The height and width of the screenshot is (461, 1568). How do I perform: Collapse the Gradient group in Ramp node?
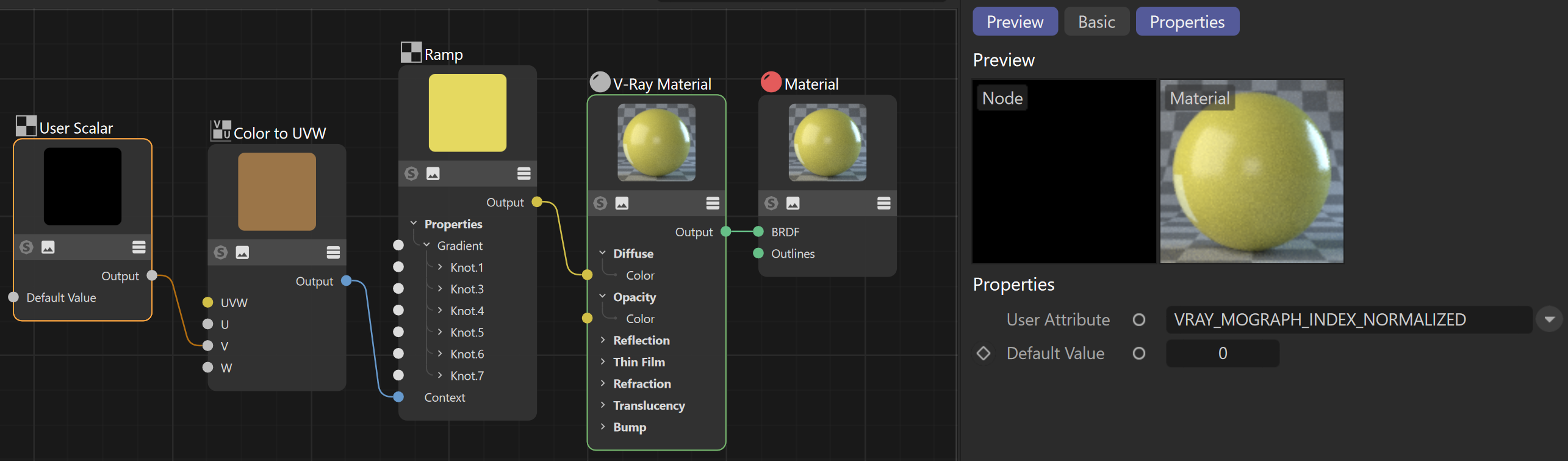point(427,245)
